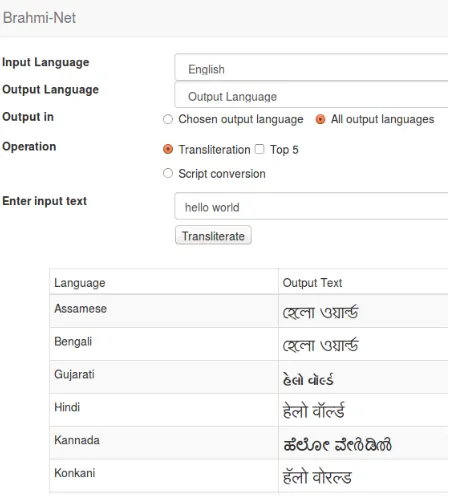Click the Brahmi-Net header title
The image size is (450, 498).
pos(39,18)
